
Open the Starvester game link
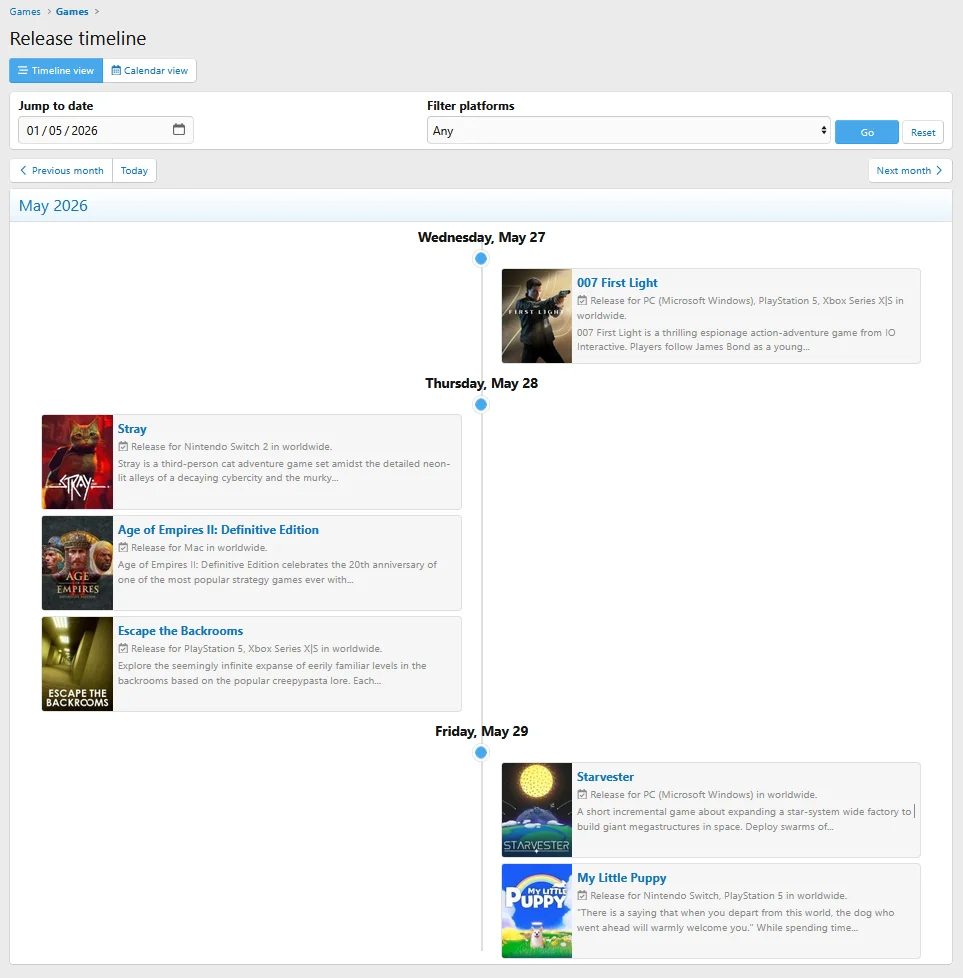pyautogui.click(x=605, y=777)
